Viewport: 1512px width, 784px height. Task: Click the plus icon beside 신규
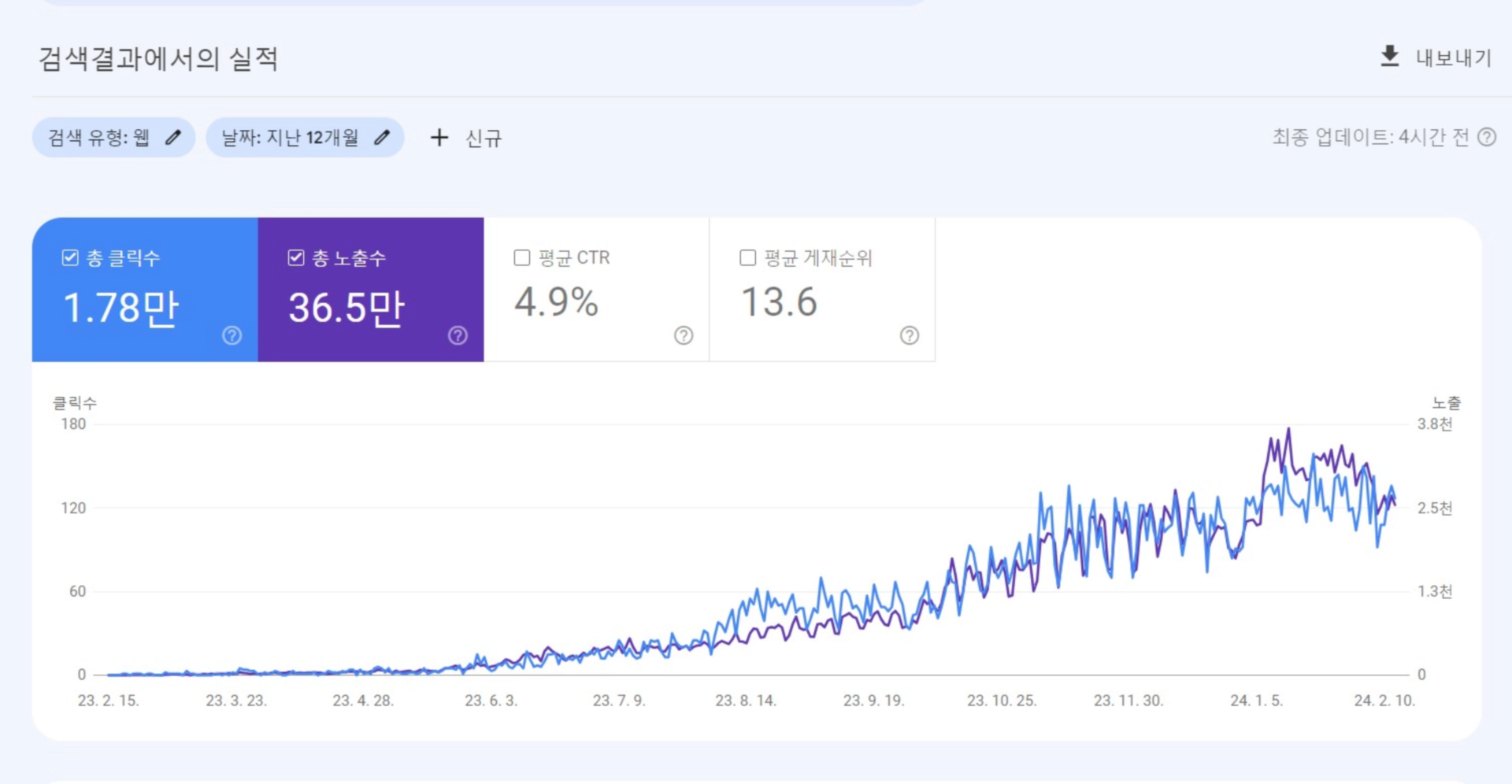[x=439, y=138]
